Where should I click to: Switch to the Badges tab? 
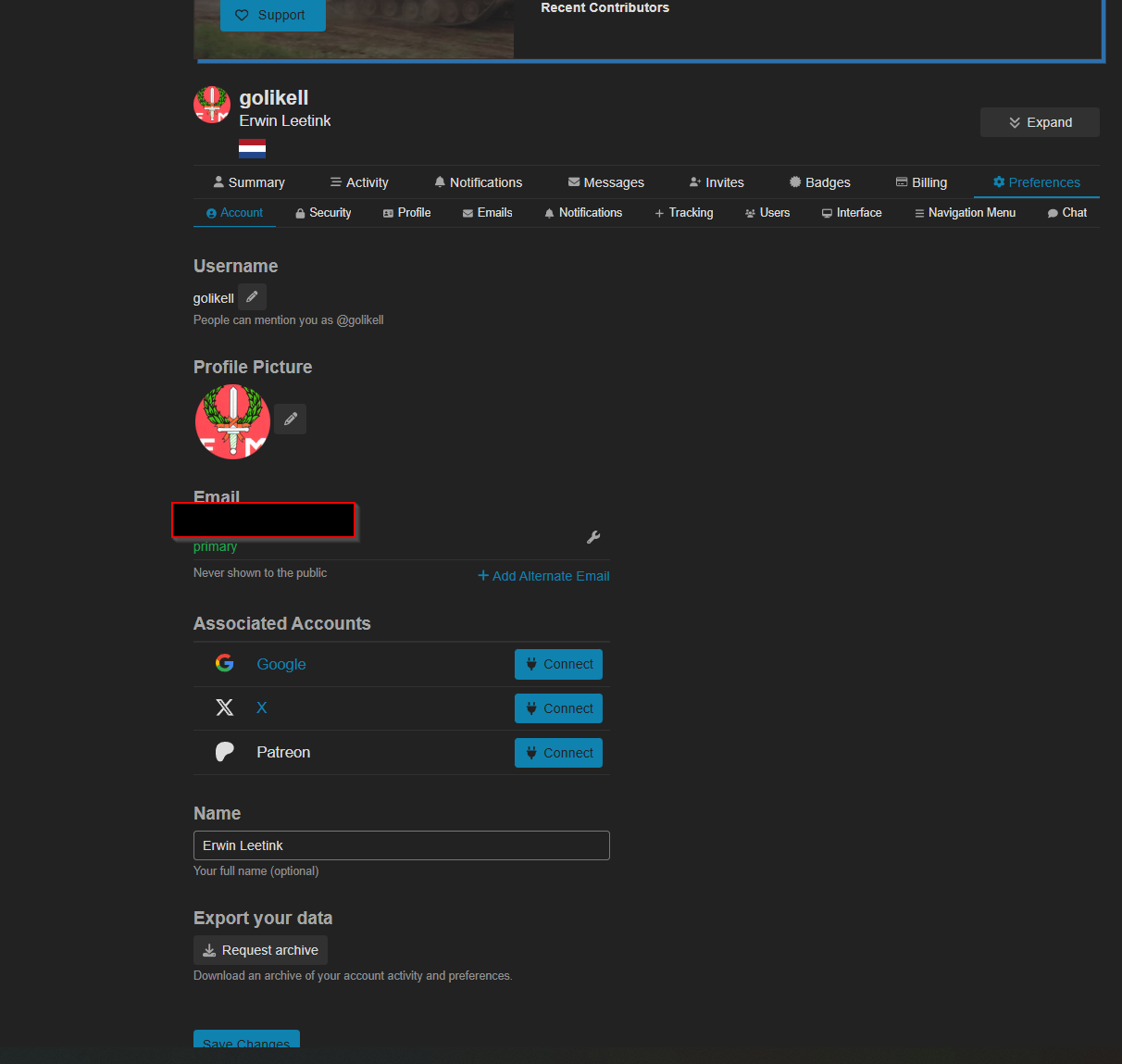click(819, 182)
